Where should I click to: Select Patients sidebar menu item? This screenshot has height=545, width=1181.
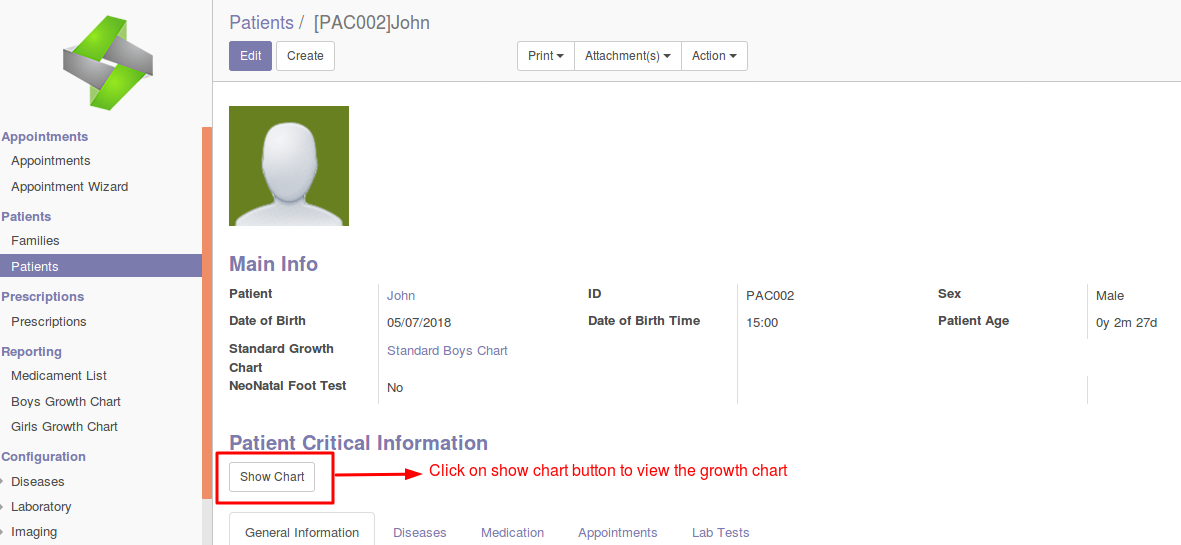click(101, 266)
